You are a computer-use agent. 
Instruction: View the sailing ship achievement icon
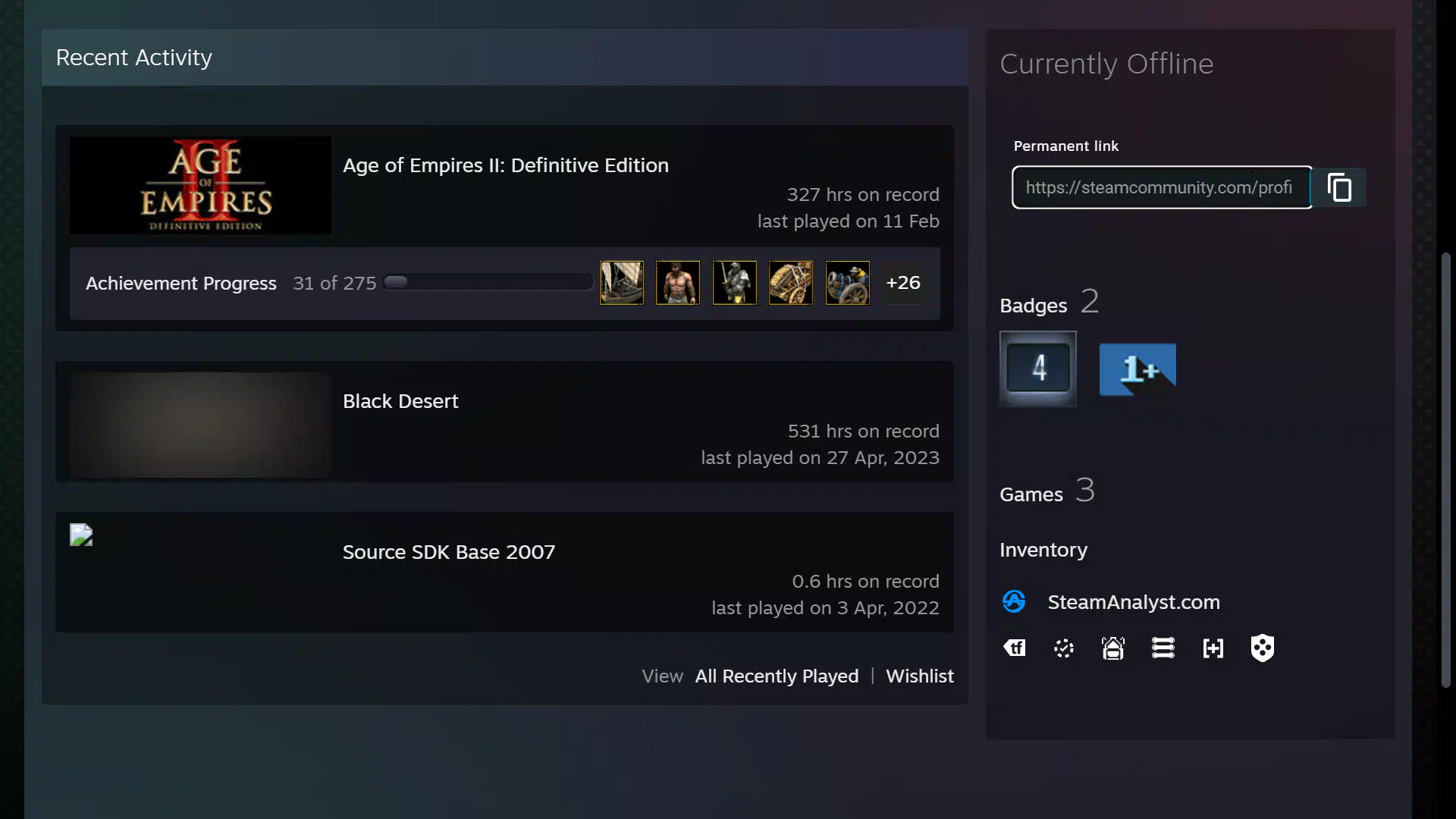click(622, 283)
